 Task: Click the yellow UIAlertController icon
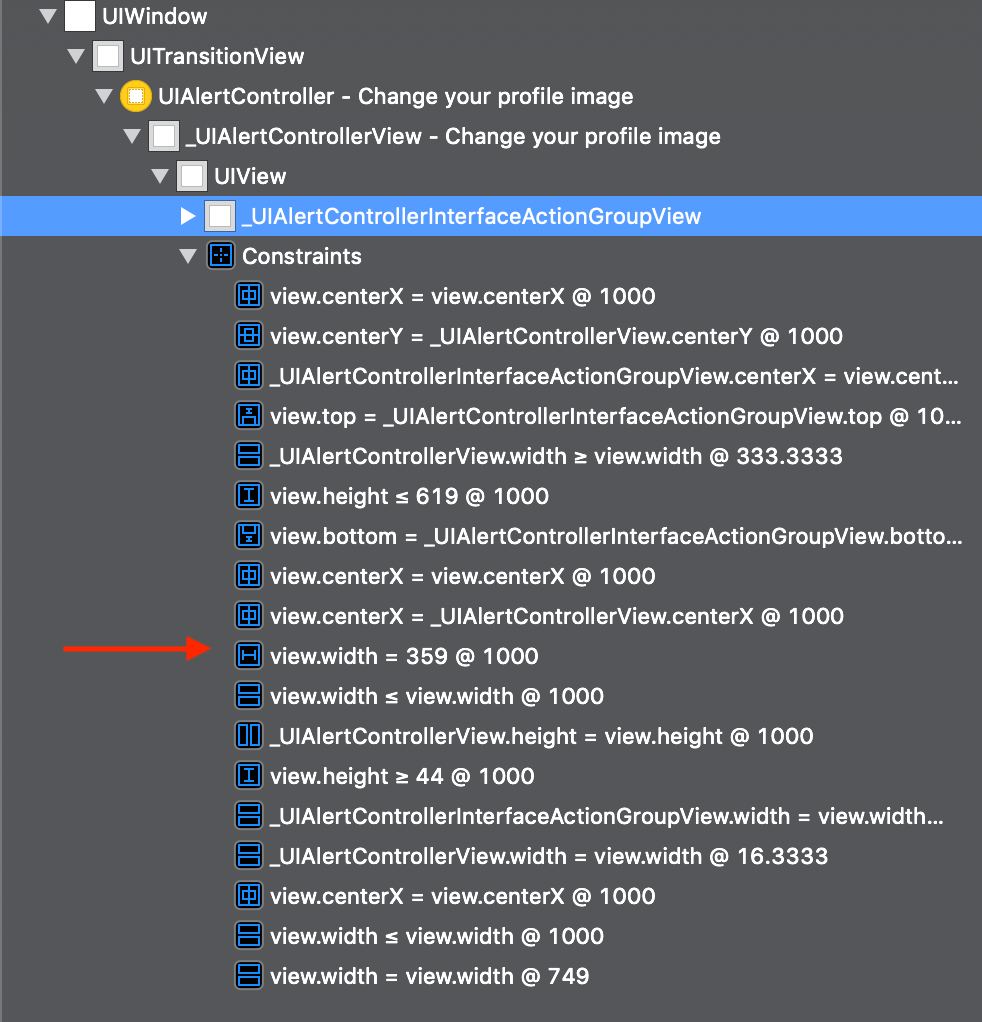(x=136, y=96)
